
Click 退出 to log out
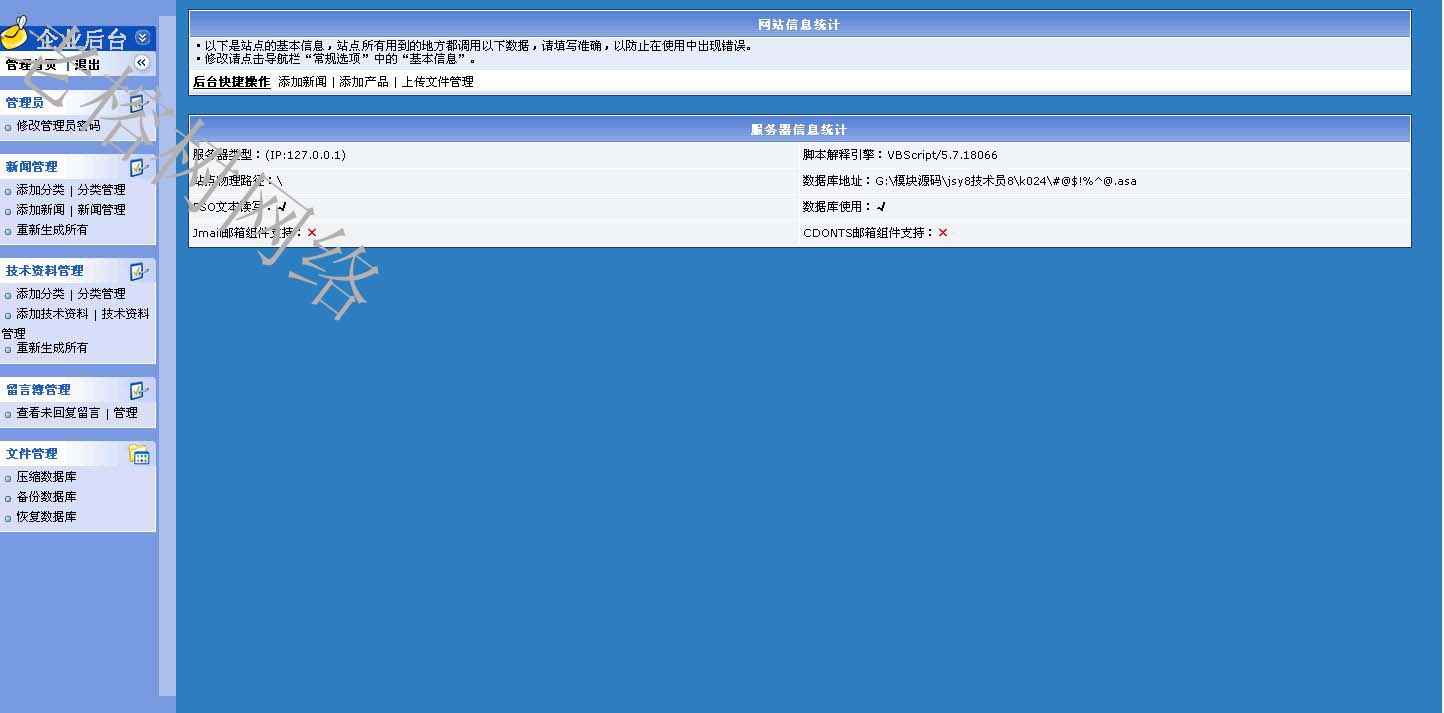coord(87,64)
